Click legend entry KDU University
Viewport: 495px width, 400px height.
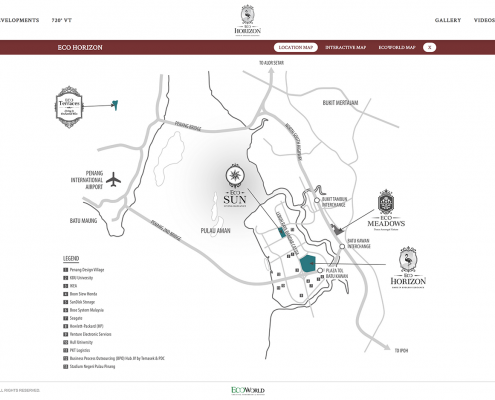(x=78, y=278)
